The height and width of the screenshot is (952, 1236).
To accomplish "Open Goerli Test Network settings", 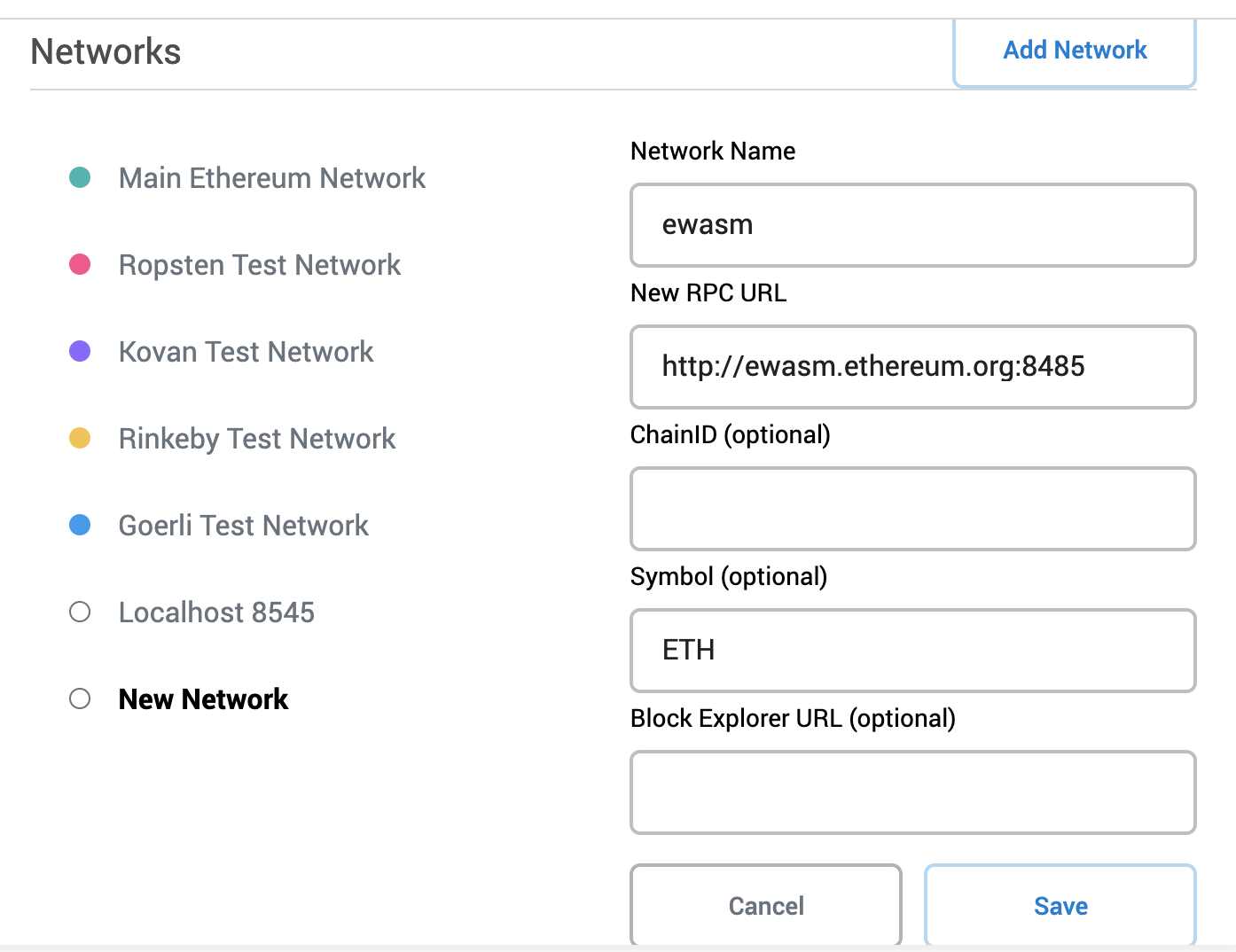I will [243, 526].
